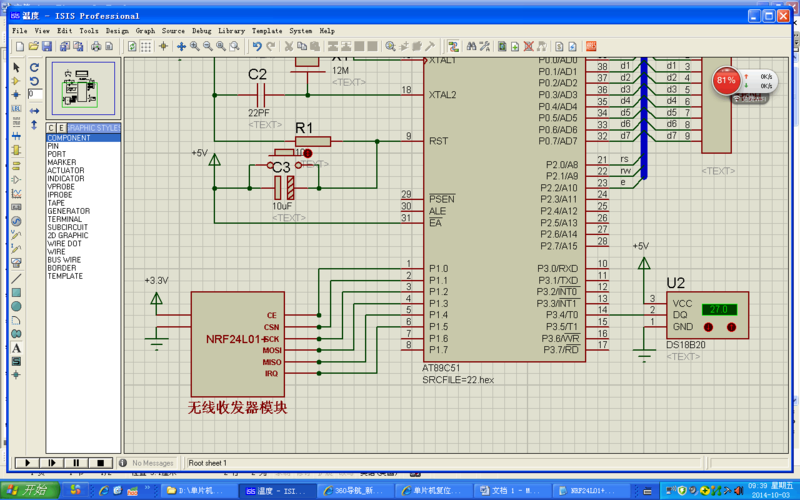Select the Component Mode tool
Screen dimensions: 800x500
[x=16, y=81]
